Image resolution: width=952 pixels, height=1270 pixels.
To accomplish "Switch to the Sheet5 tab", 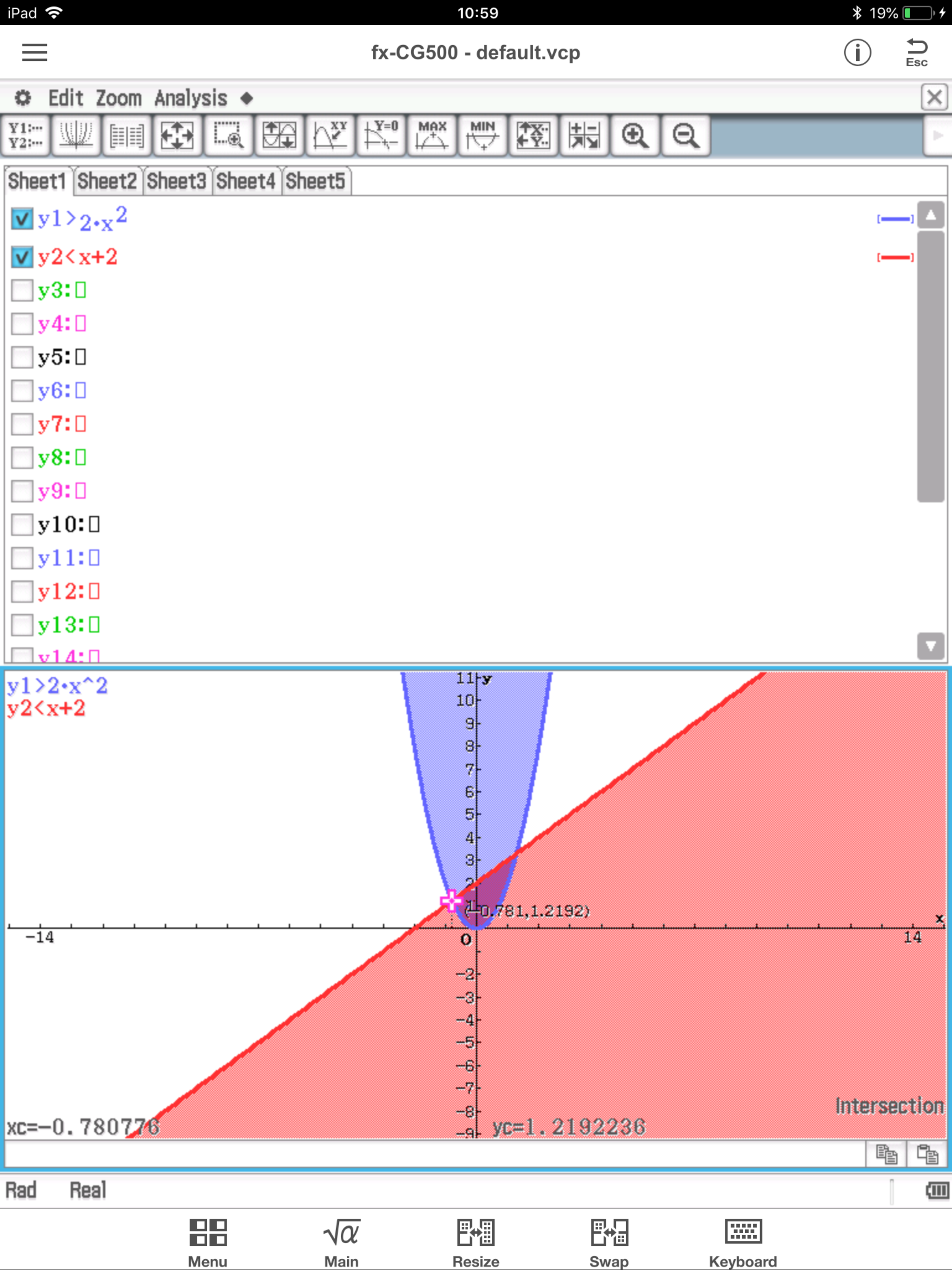I will (x=316, y=181).
